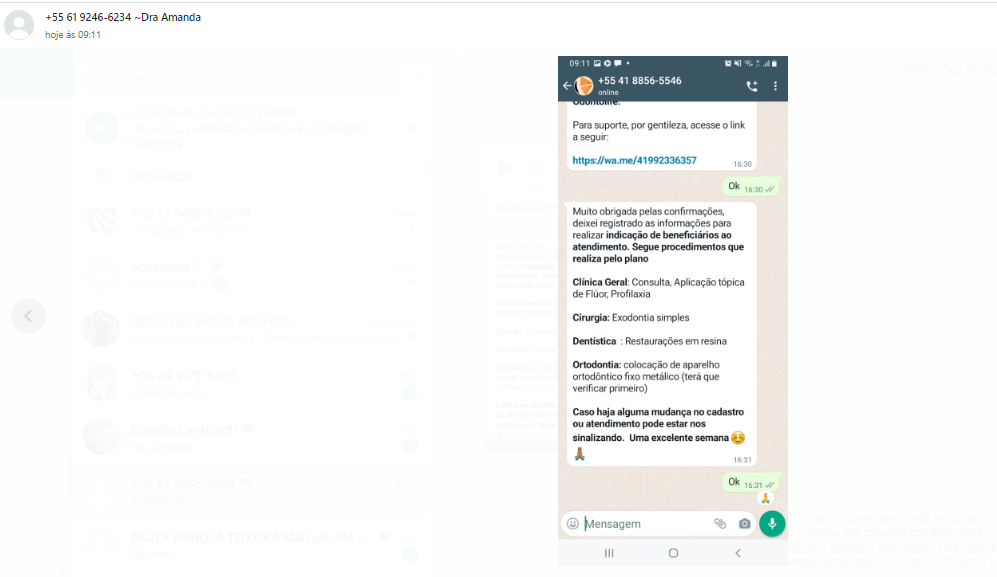Open the camera from message bar

tap(744, 524)
